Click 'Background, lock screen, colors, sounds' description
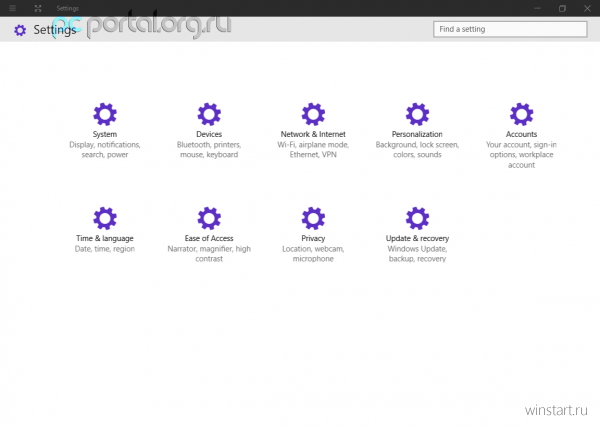 pos(417,150)
